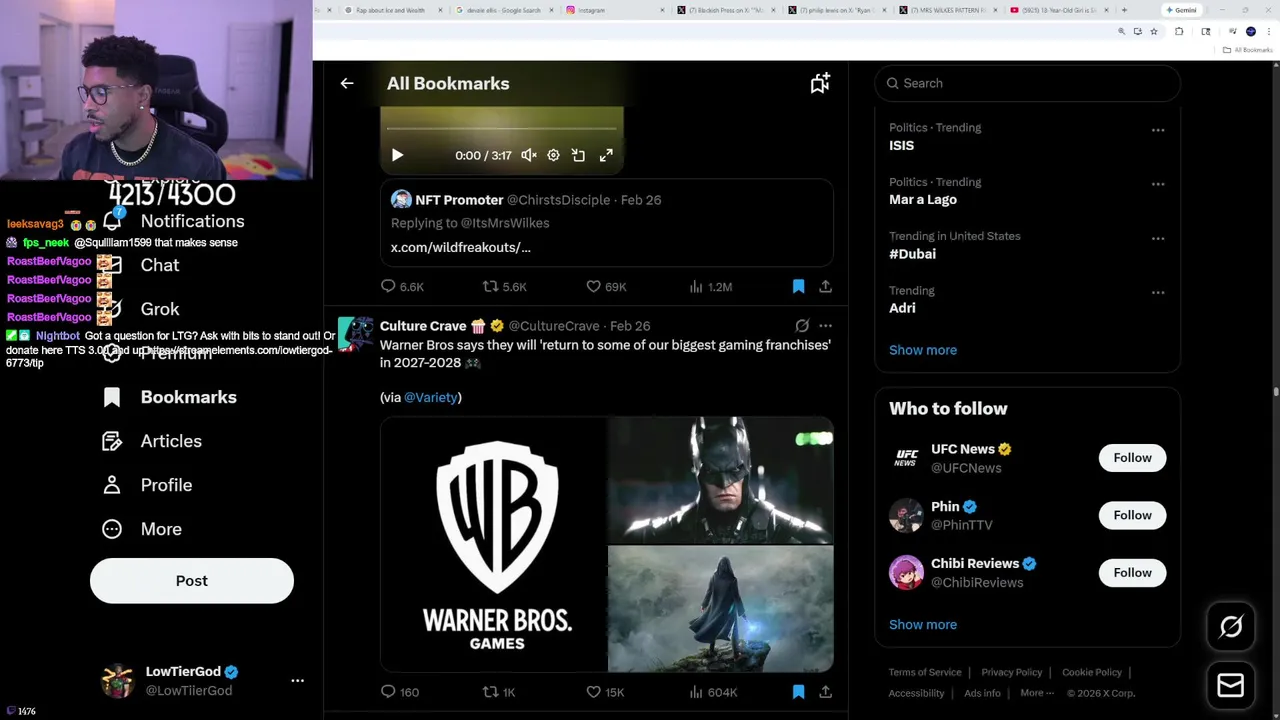Reply to the Culture Crave post with 160 replies
Image resolution: width=1280 pixels, height=720 pixels.
tap(400, 692)
